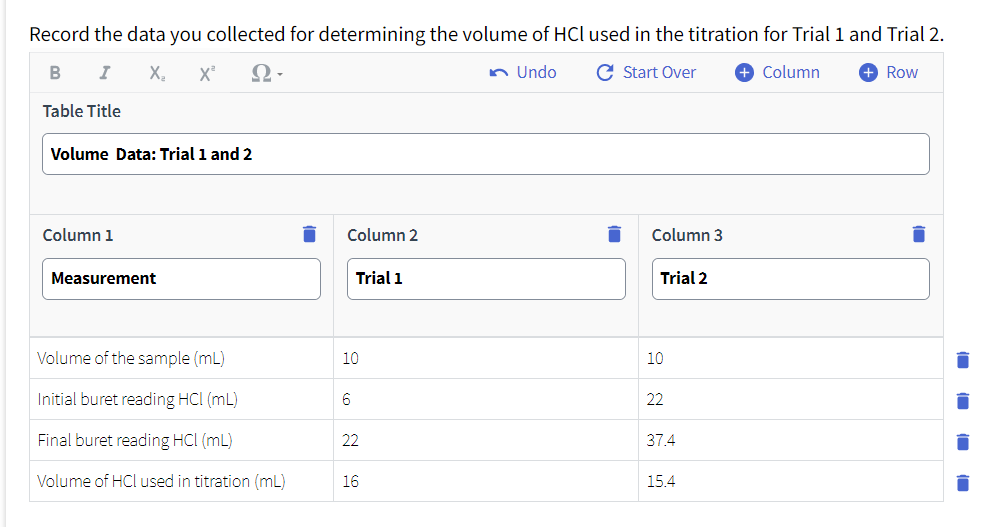Add a new Column to table

[777, 73]
